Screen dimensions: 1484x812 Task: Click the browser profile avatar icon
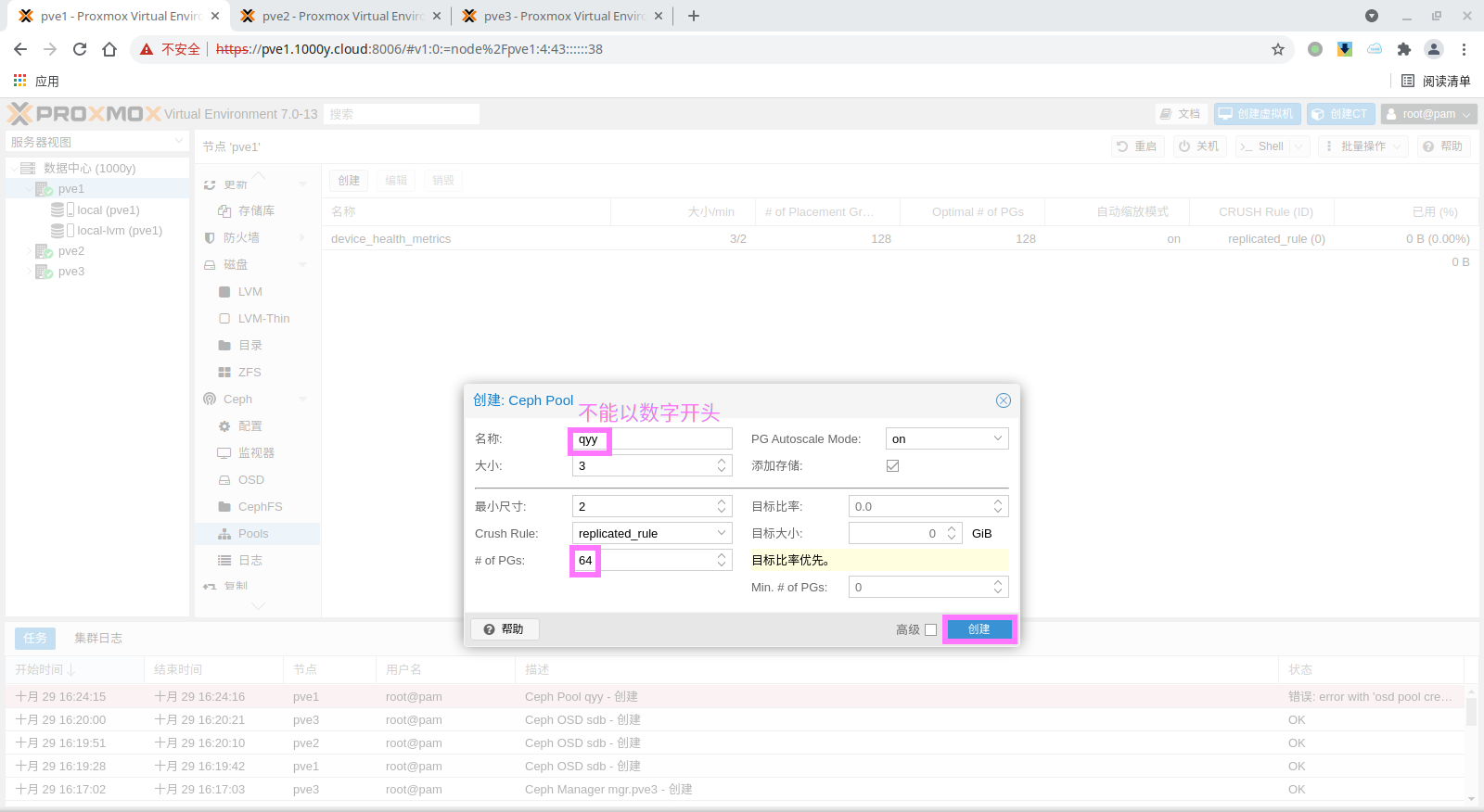(1433, 49)
